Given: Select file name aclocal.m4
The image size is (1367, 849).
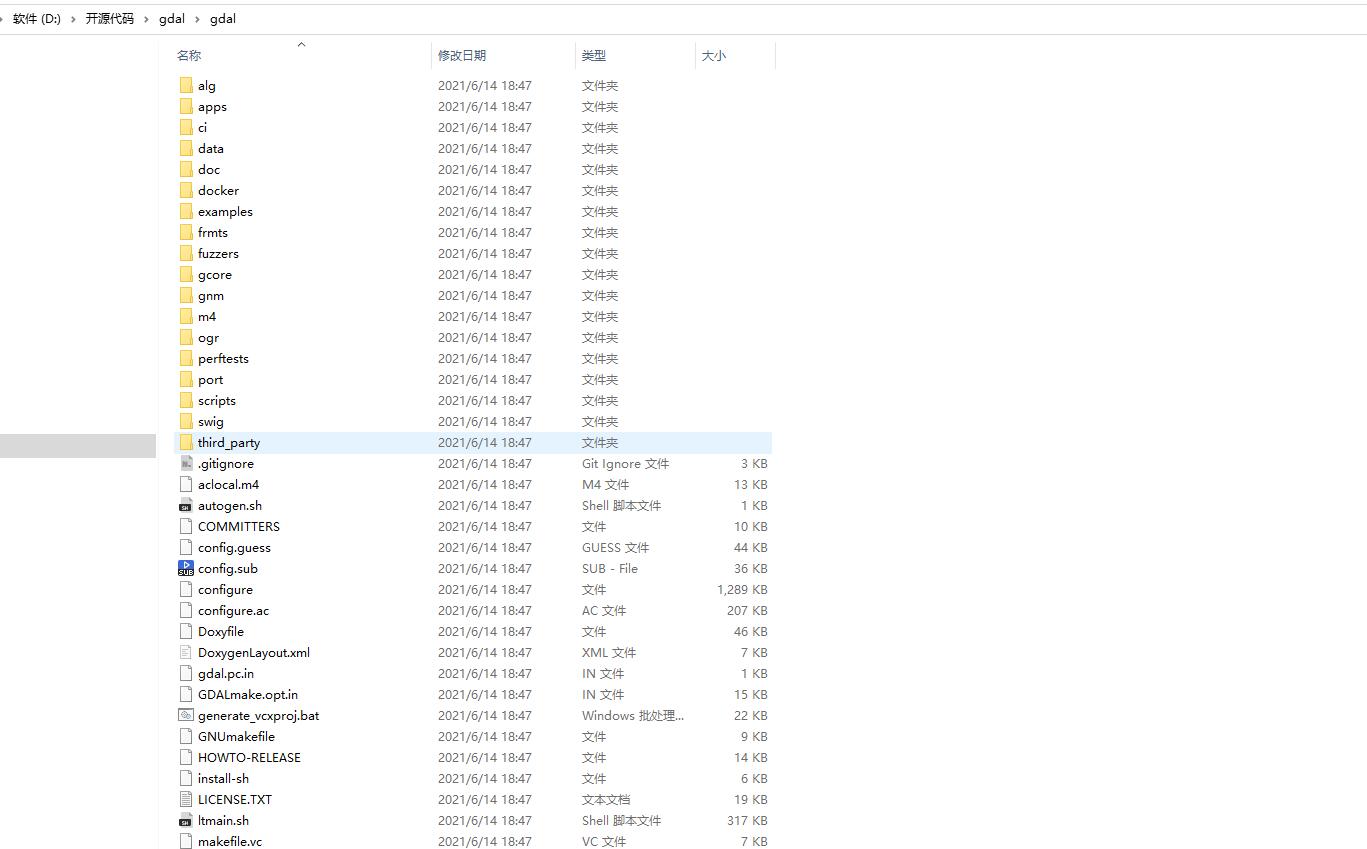Looking at the screenshot, I should (228, 484).
